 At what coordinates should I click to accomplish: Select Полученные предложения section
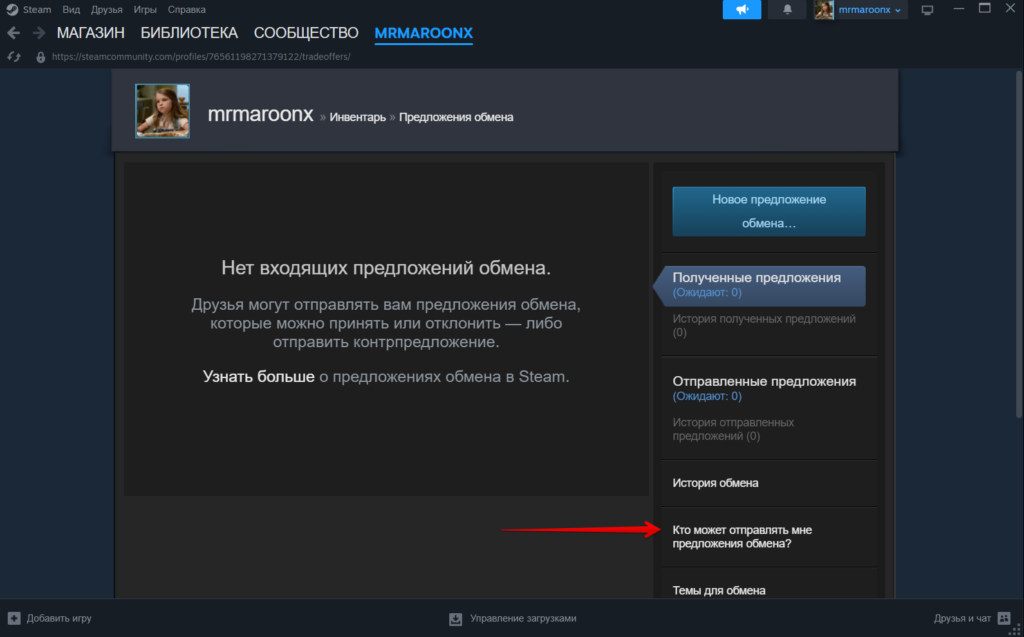coord(763,286)
